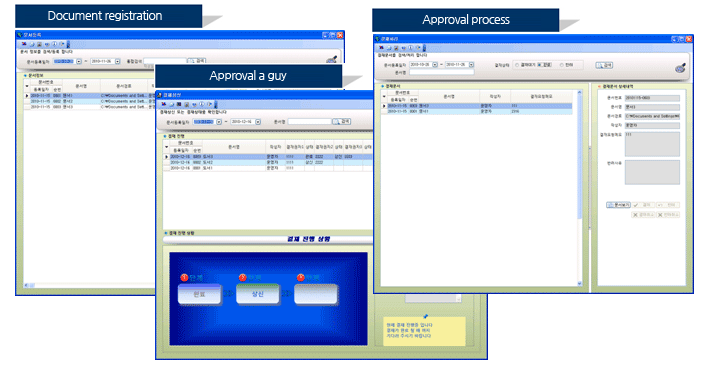Select the last approval status radio button

[x=561, y=65]
